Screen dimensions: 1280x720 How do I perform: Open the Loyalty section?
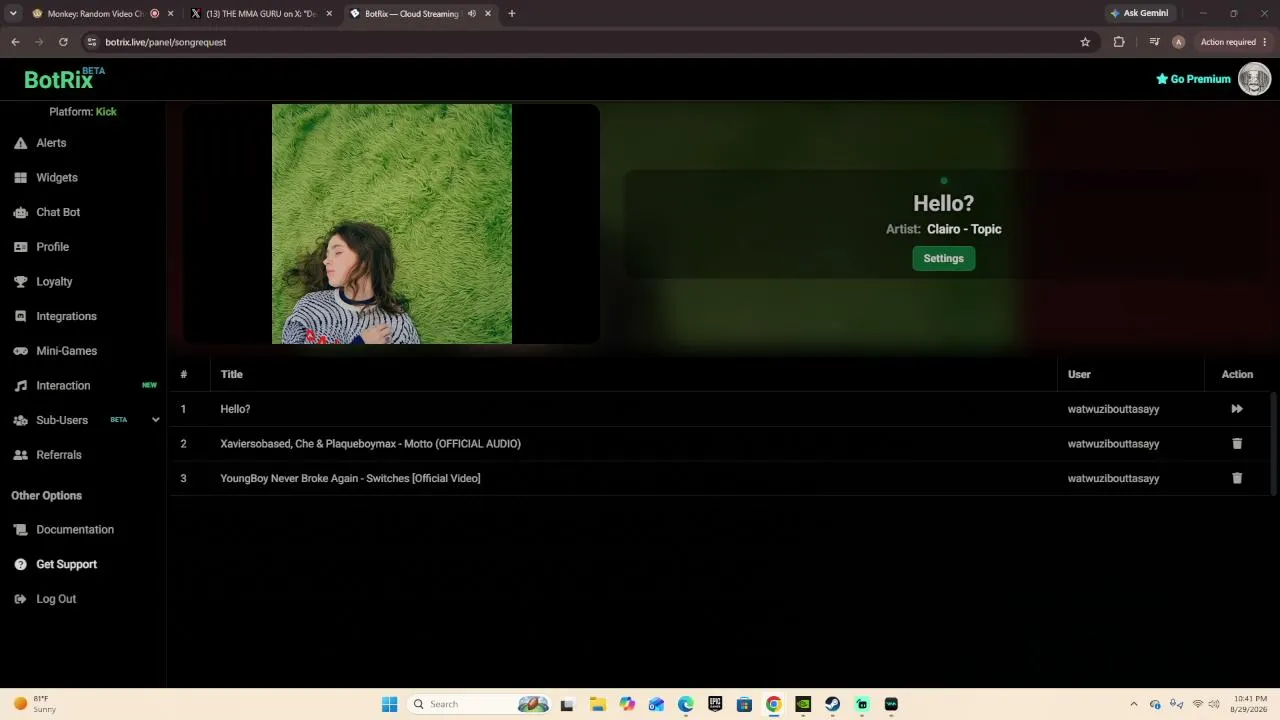click(x=54, y=282)
